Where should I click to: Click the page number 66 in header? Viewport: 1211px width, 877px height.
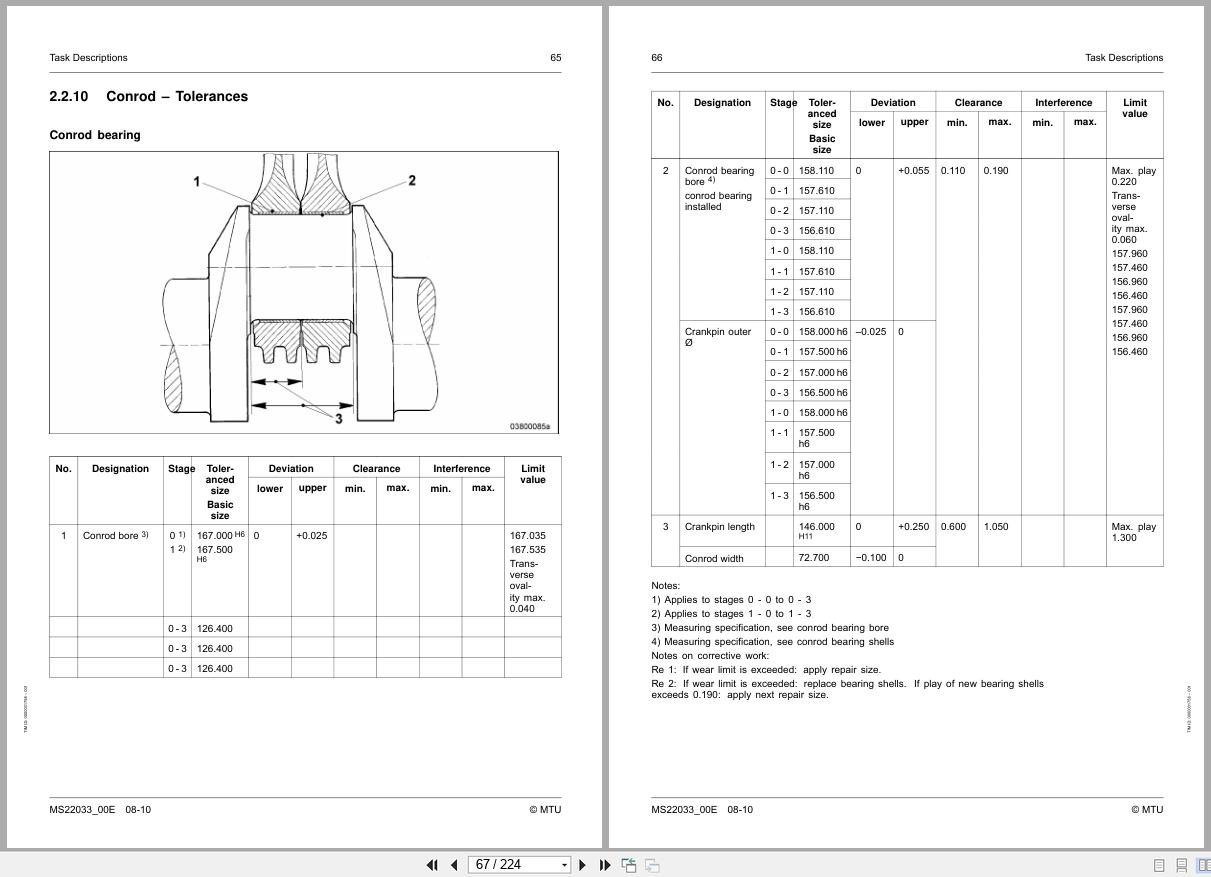(657, 58)
